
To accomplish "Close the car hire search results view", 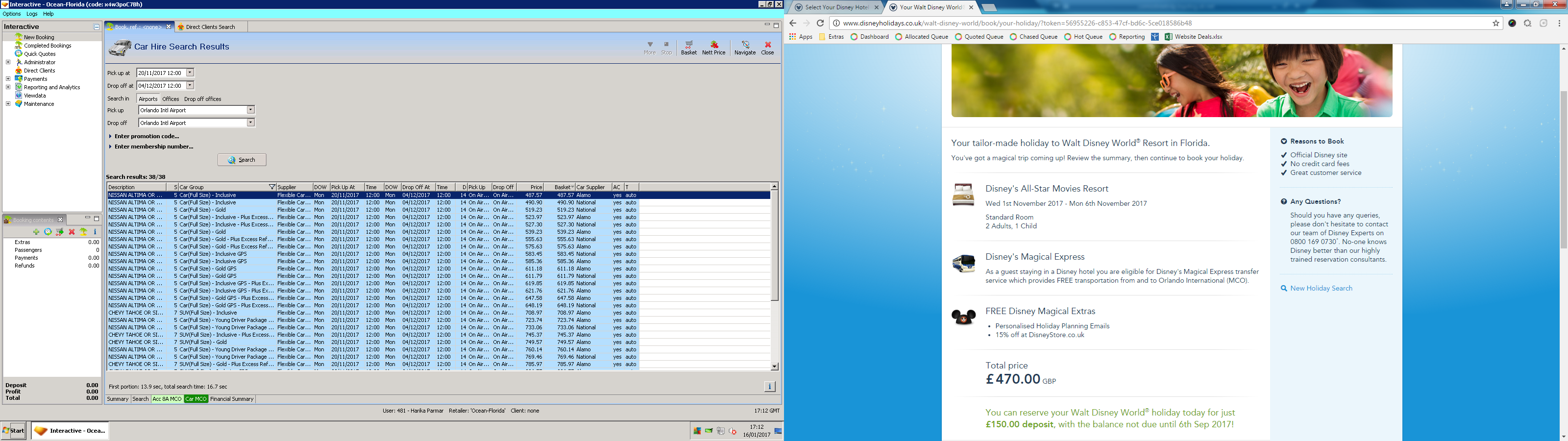I will (x=767, y=48).
